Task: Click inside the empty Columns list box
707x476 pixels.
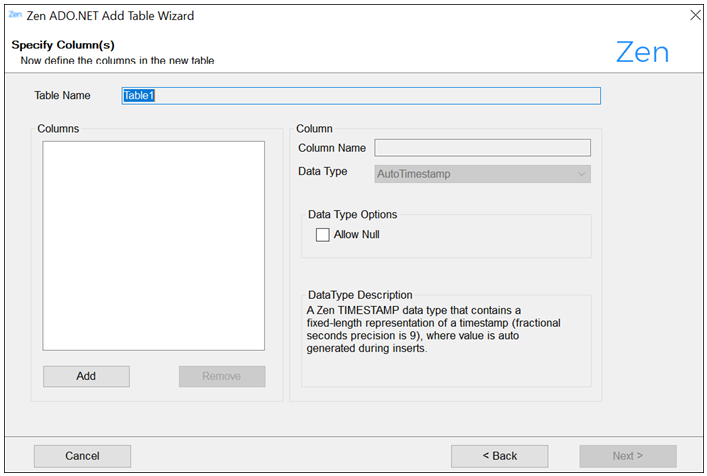Action: pyautogui.click(x=153, y=245)
